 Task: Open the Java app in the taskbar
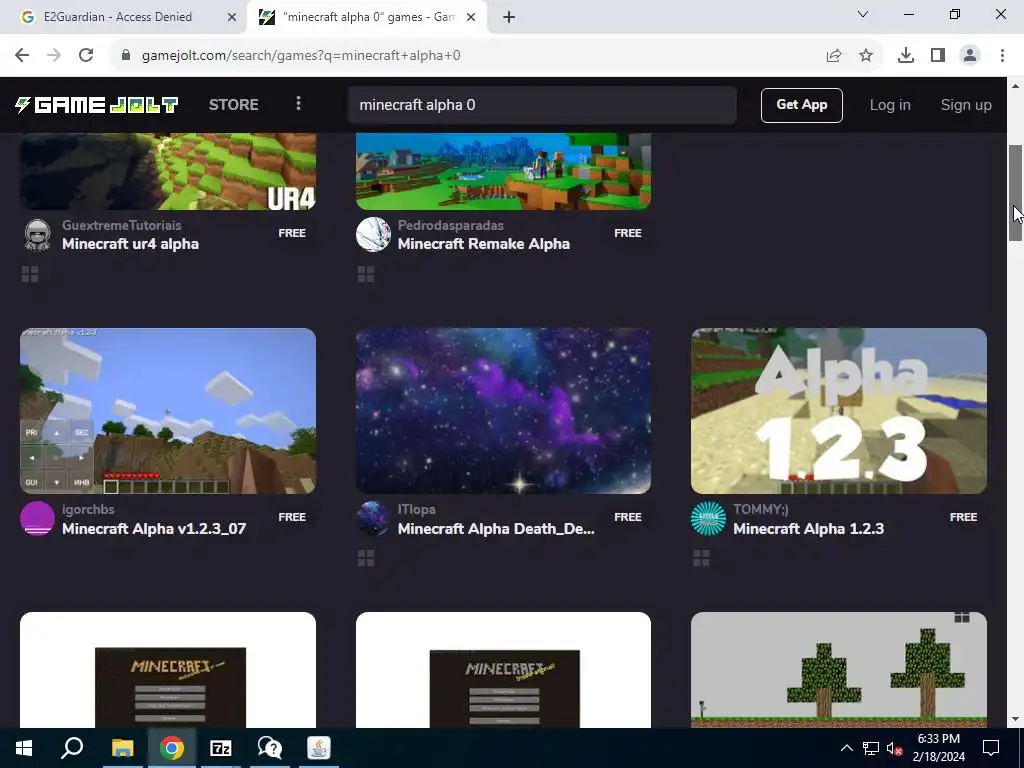tap(319, 748)
